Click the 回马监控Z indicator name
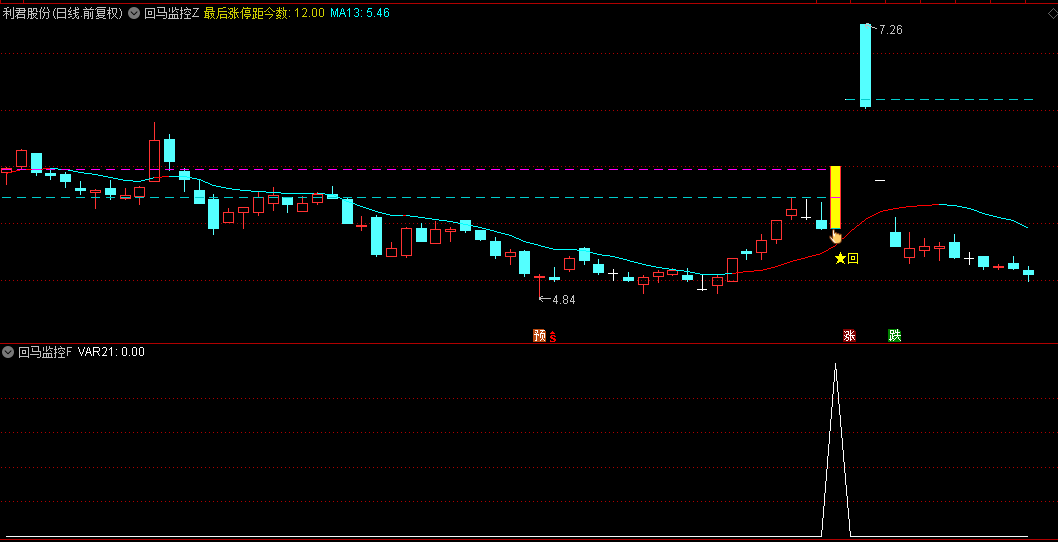This screenshot has height=542, width=1058. 171,13
